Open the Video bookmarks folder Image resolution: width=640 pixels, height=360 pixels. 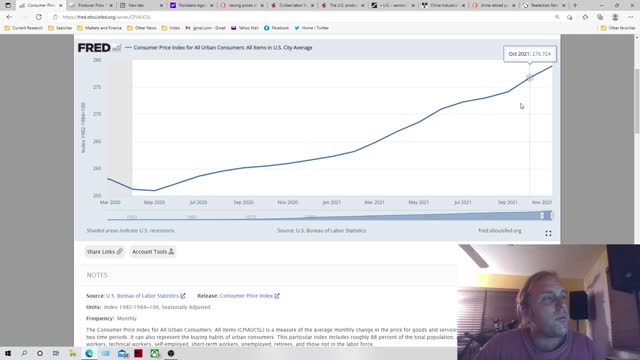(x=171, y=28)
